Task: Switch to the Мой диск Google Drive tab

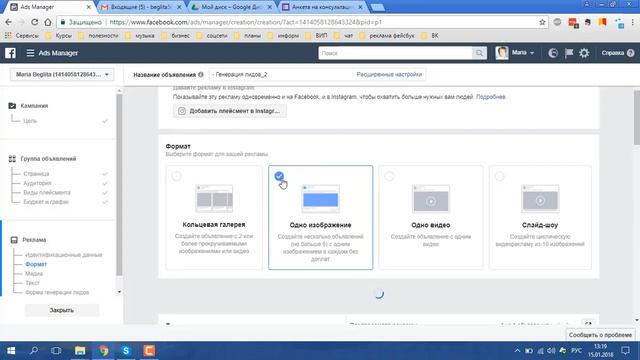Action: tap(232, 7)
